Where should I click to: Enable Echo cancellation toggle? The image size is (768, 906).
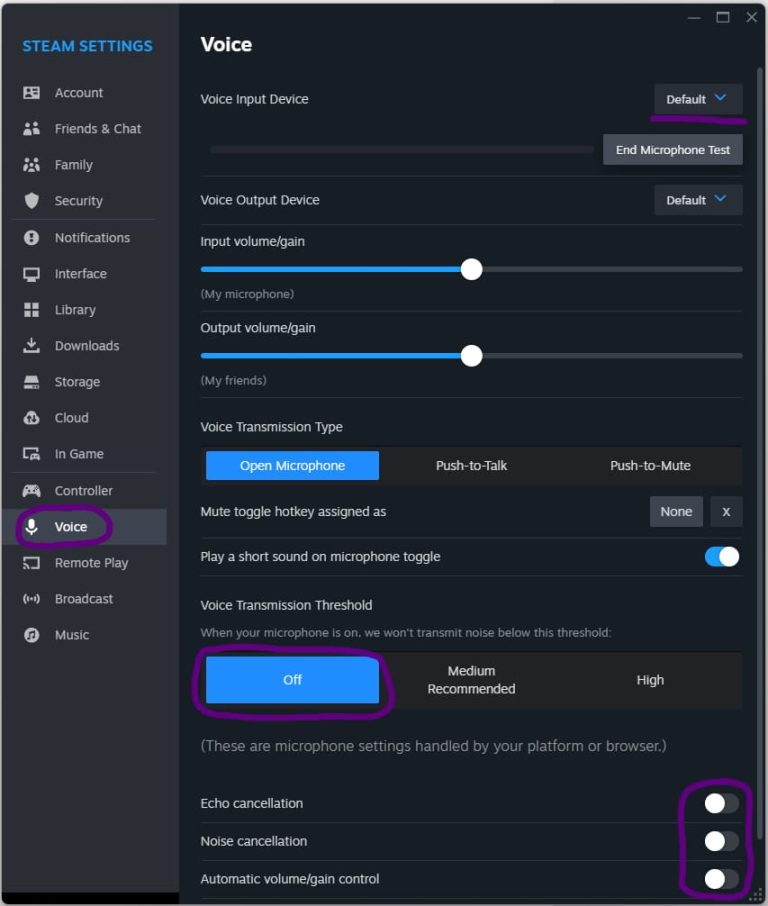point(722,803)
